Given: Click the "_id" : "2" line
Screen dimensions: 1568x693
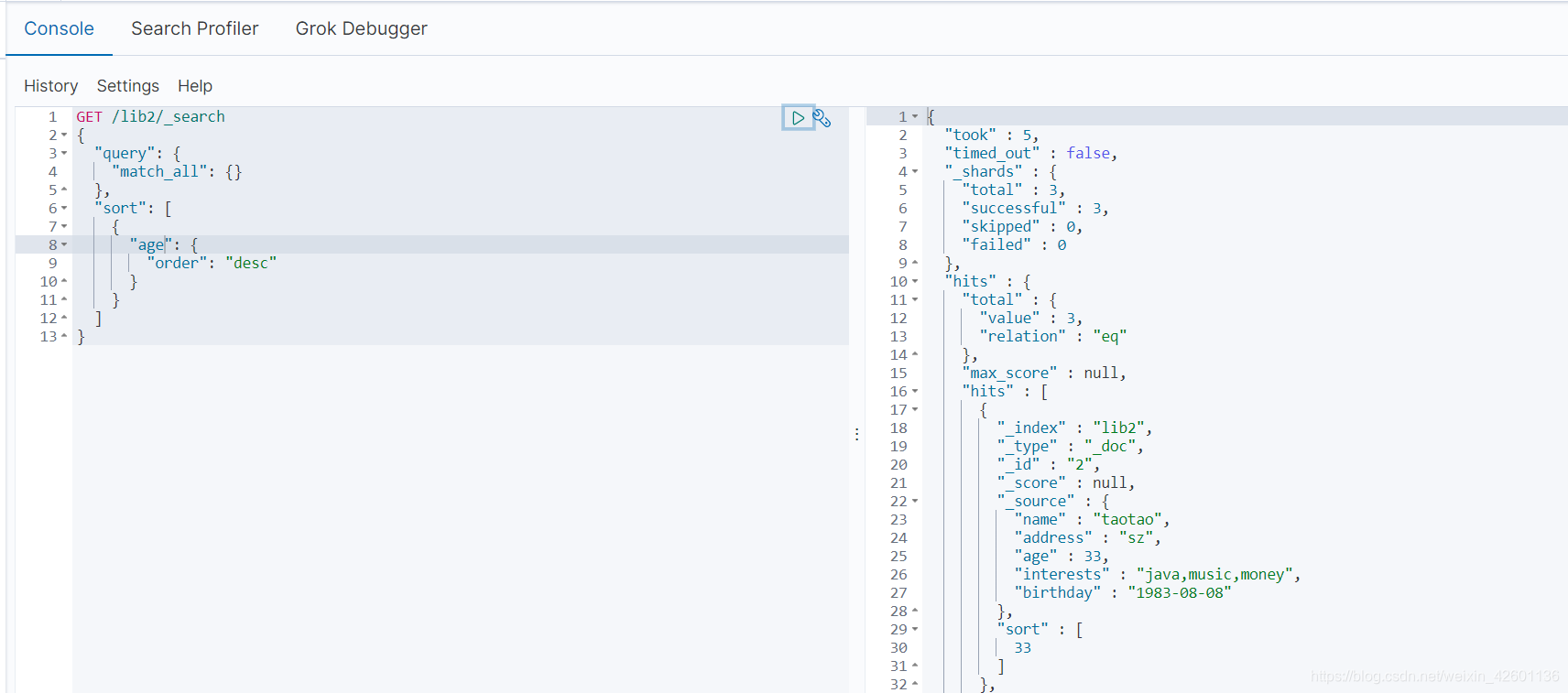Looking at the screenshot, I should (1049, 464).
